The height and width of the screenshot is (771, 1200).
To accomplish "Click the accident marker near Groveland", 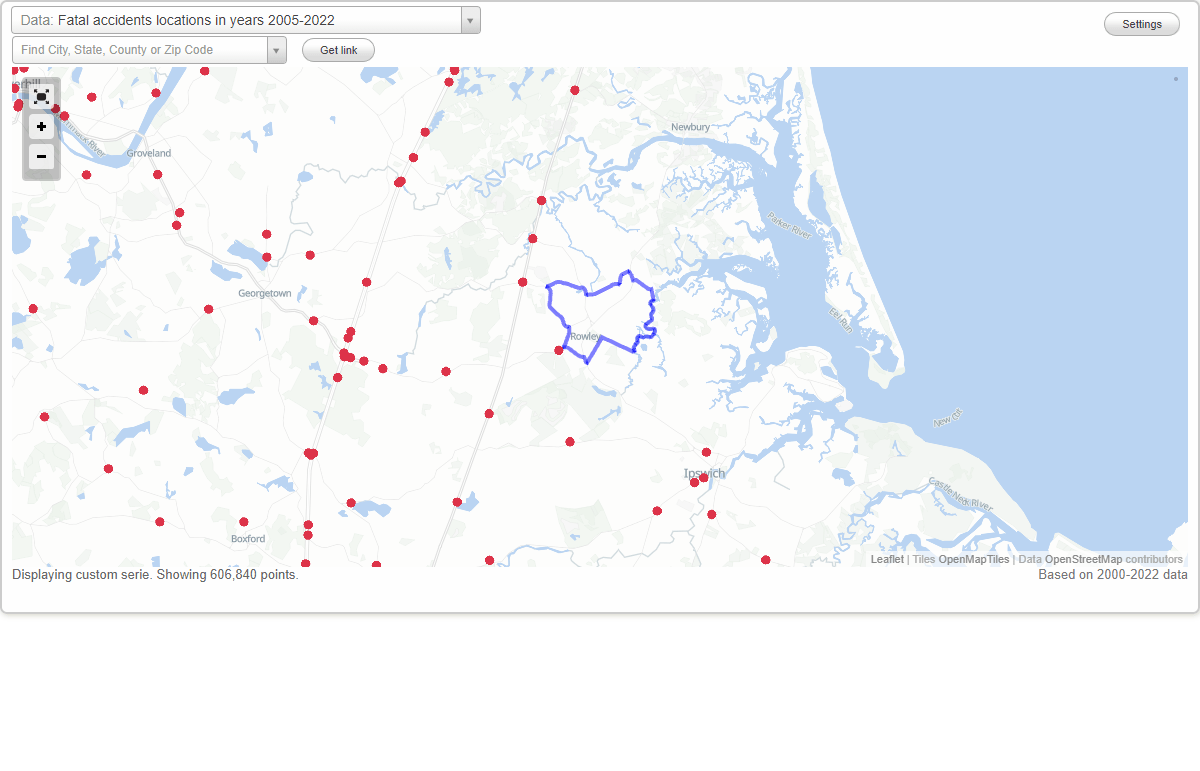I will [157, 174].
